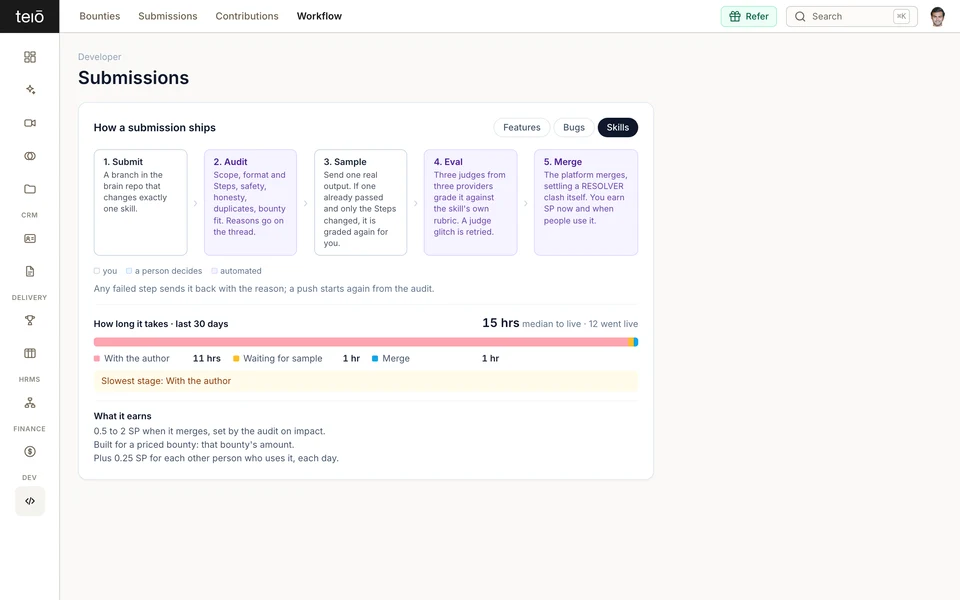Viewport: 960px width, 600px height.
Task: Click the chevron between Eval and Merge
Action: (x=525, y=203)
